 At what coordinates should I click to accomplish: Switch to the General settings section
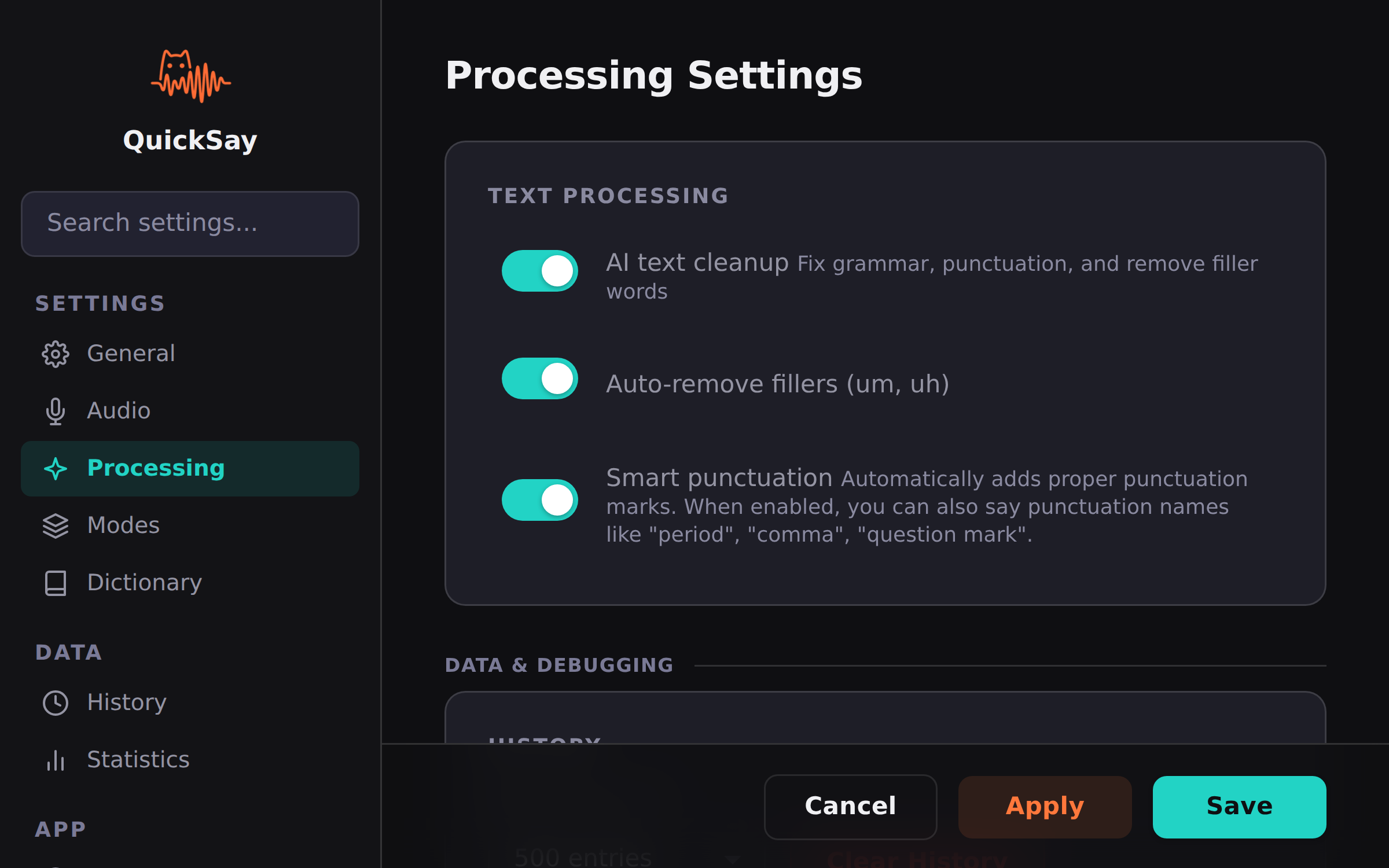pyautogui.click(x=131, y=354)
